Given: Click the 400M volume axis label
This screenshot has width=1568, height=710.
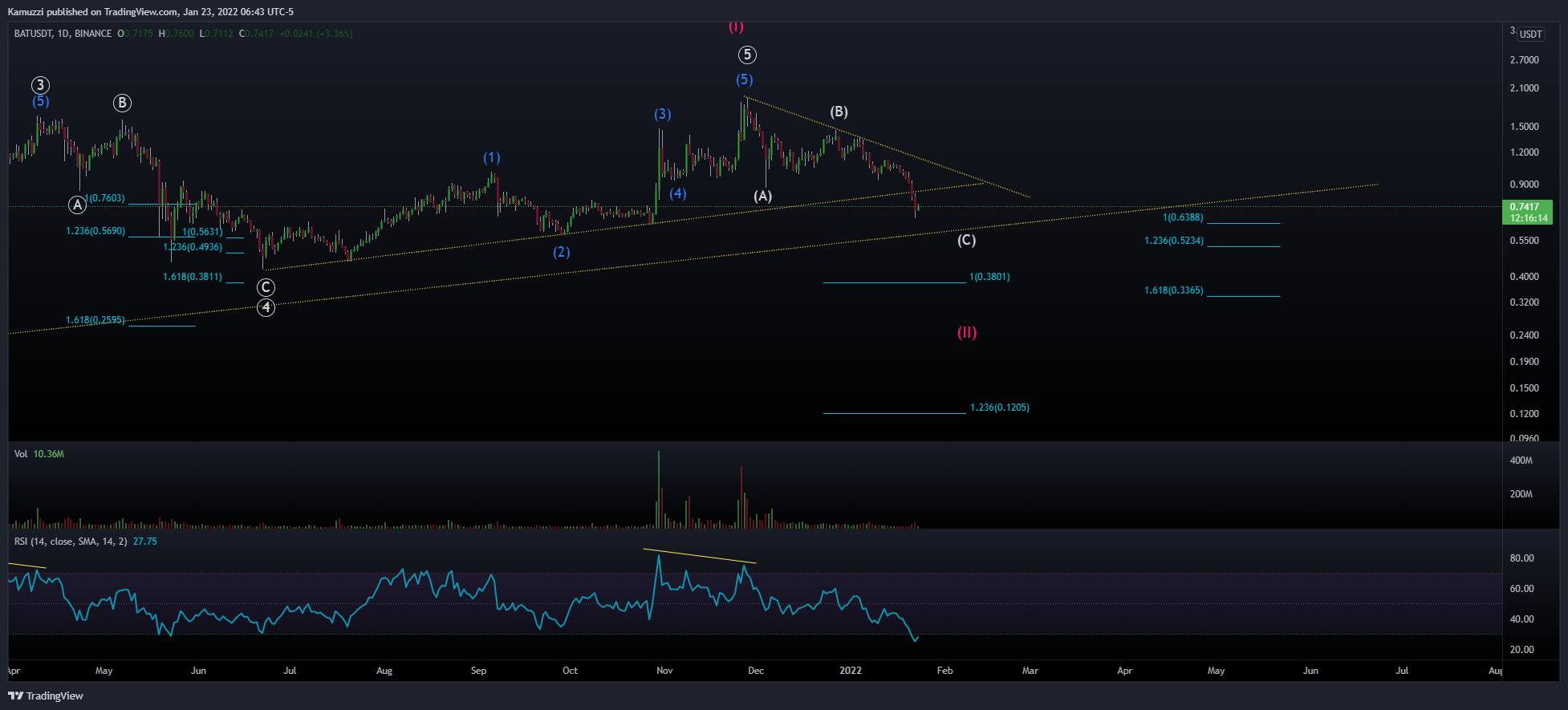Looking at the screenshot, I should [x=1521, y=460].
